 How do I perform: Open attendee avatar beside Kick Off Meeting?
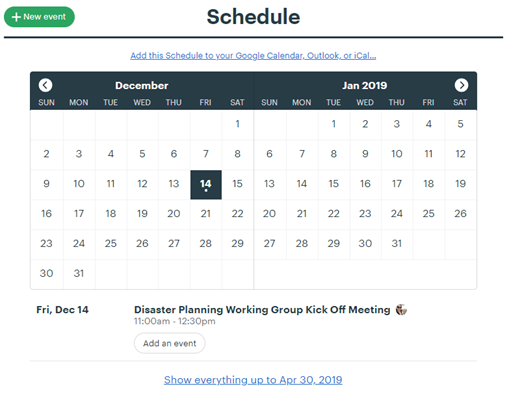pyautogui.click(x=401, y=310)
